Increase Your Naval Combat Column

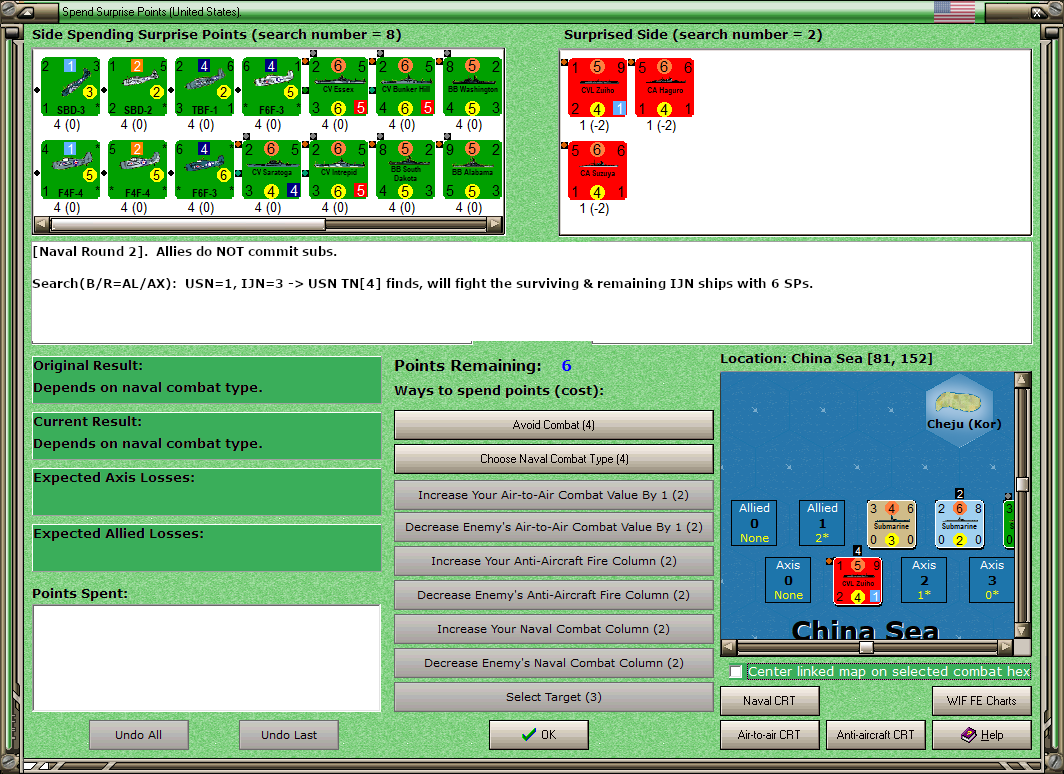554,629
